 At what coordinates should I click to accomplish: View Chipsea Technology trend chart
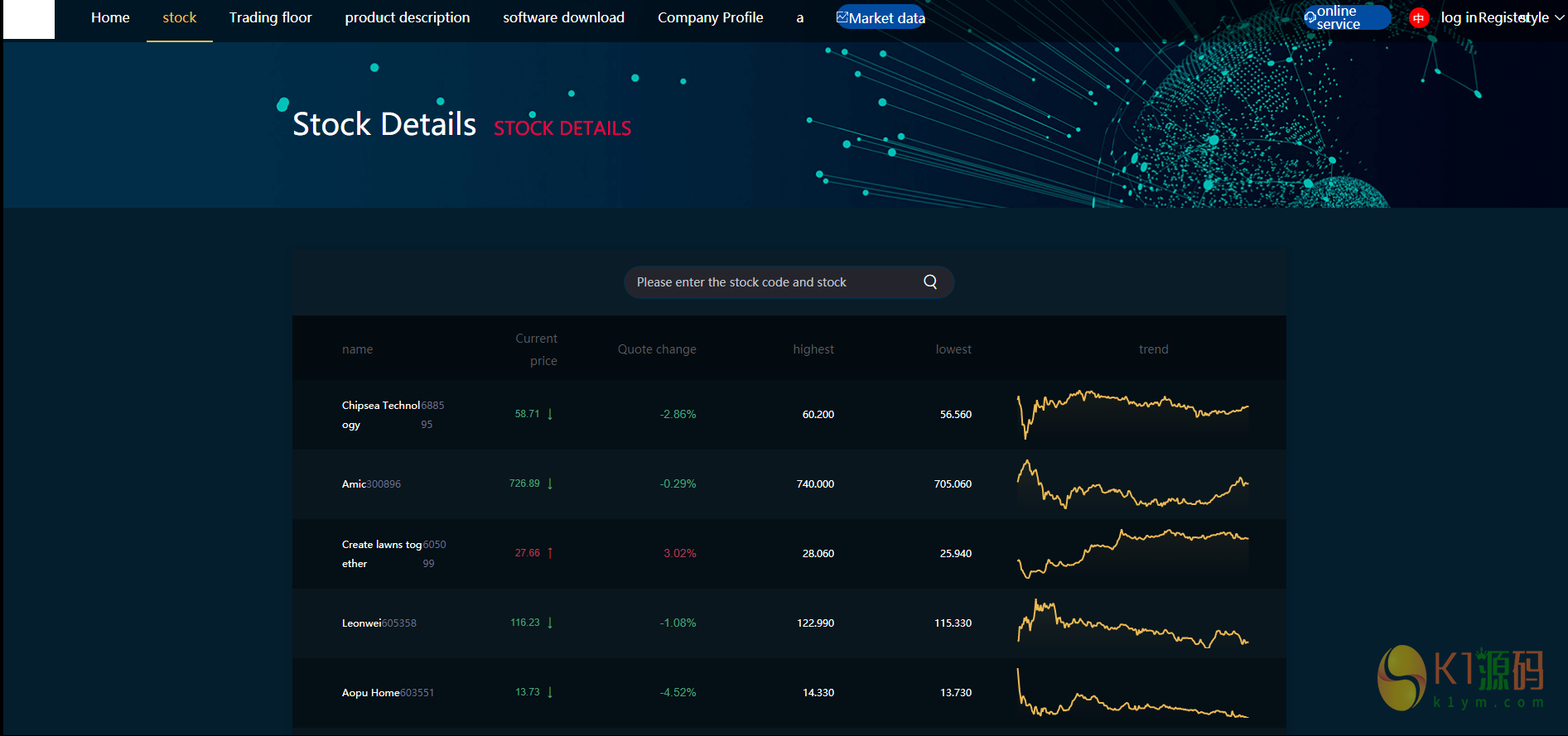coord(1133,414)
